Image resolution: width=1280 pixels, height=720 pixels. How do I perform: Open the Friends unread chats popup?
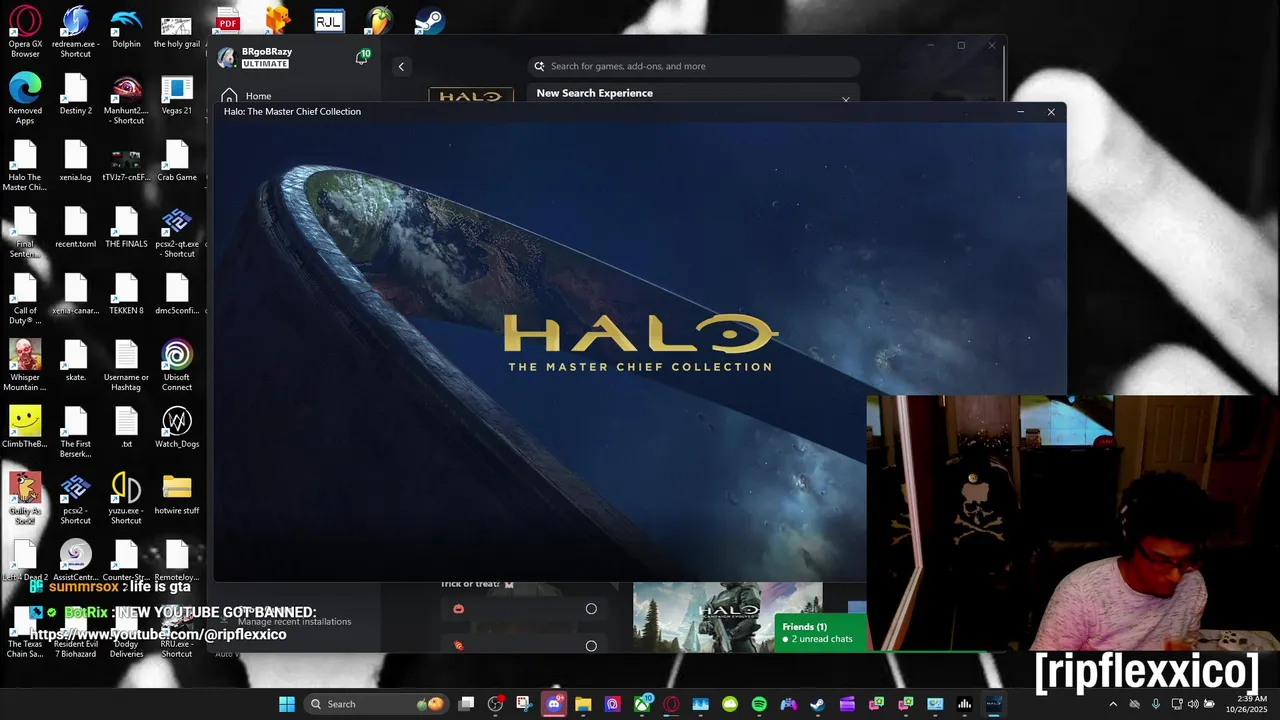point(821,633)
